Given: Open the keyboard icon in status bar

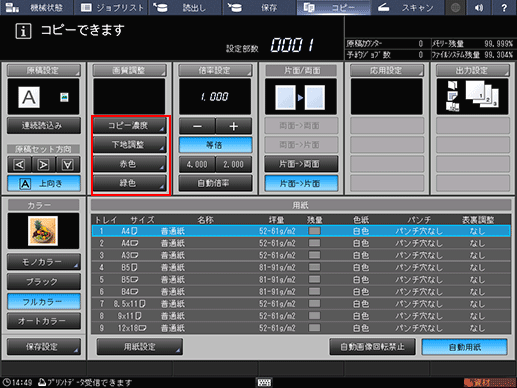Looking at the screenshot, I should (x=264, y=382).
